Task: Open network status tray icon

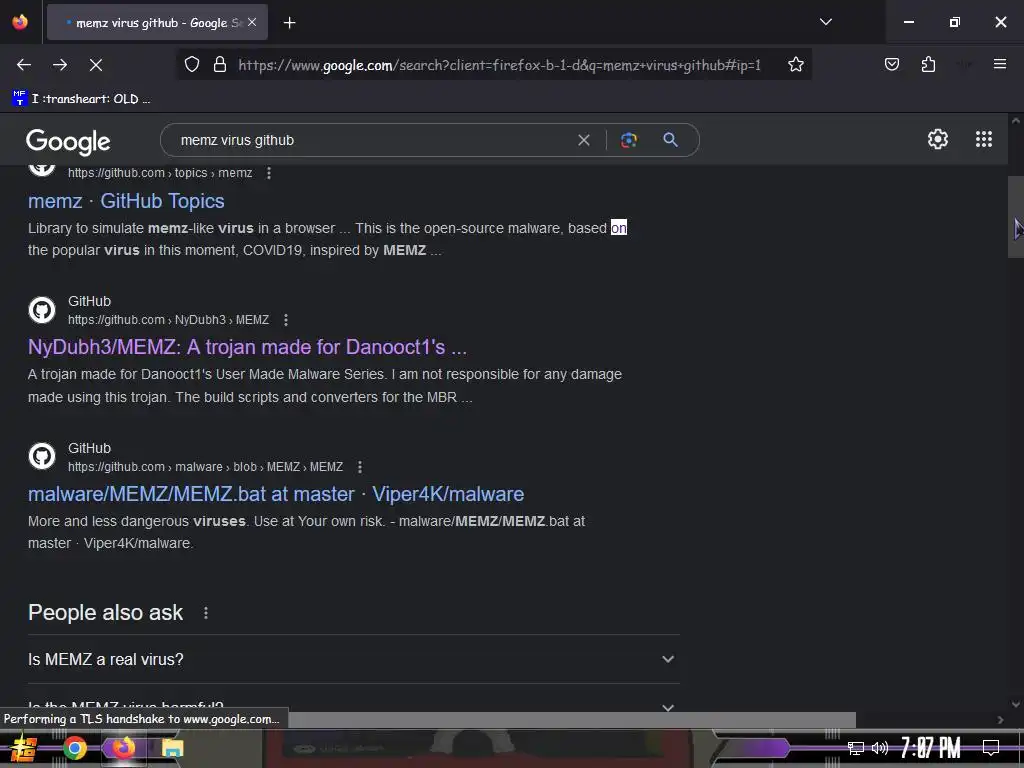Action: pos(856,748)
